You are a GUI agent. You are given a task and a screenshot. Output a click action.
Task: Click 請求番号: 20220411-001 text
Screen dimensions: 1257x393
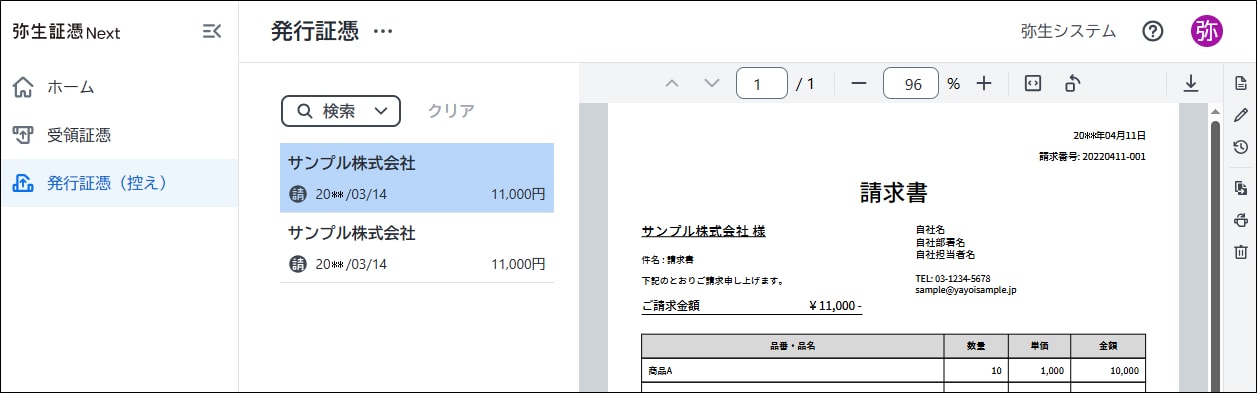coord(1092,156)
